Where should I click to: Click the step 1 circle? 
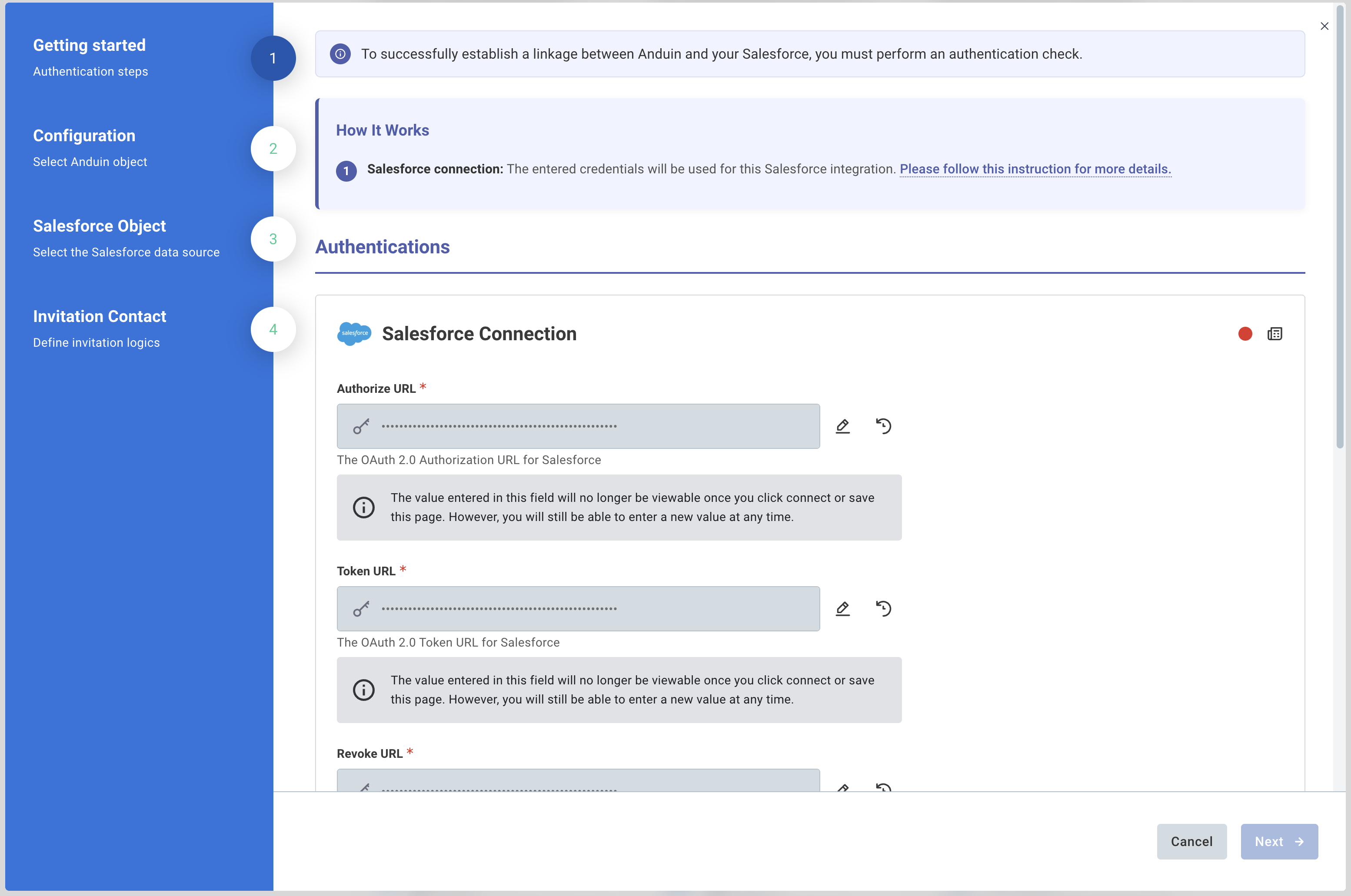[273, 58]
